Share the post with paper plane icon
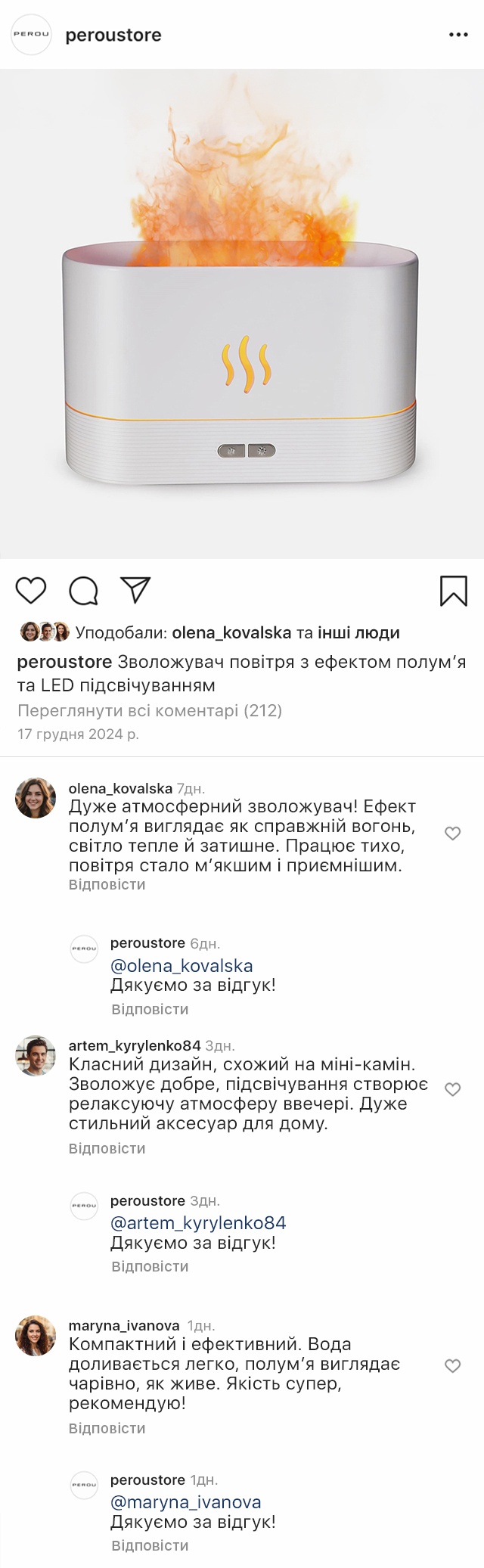Screen dimensions: 484x1568 135,590
